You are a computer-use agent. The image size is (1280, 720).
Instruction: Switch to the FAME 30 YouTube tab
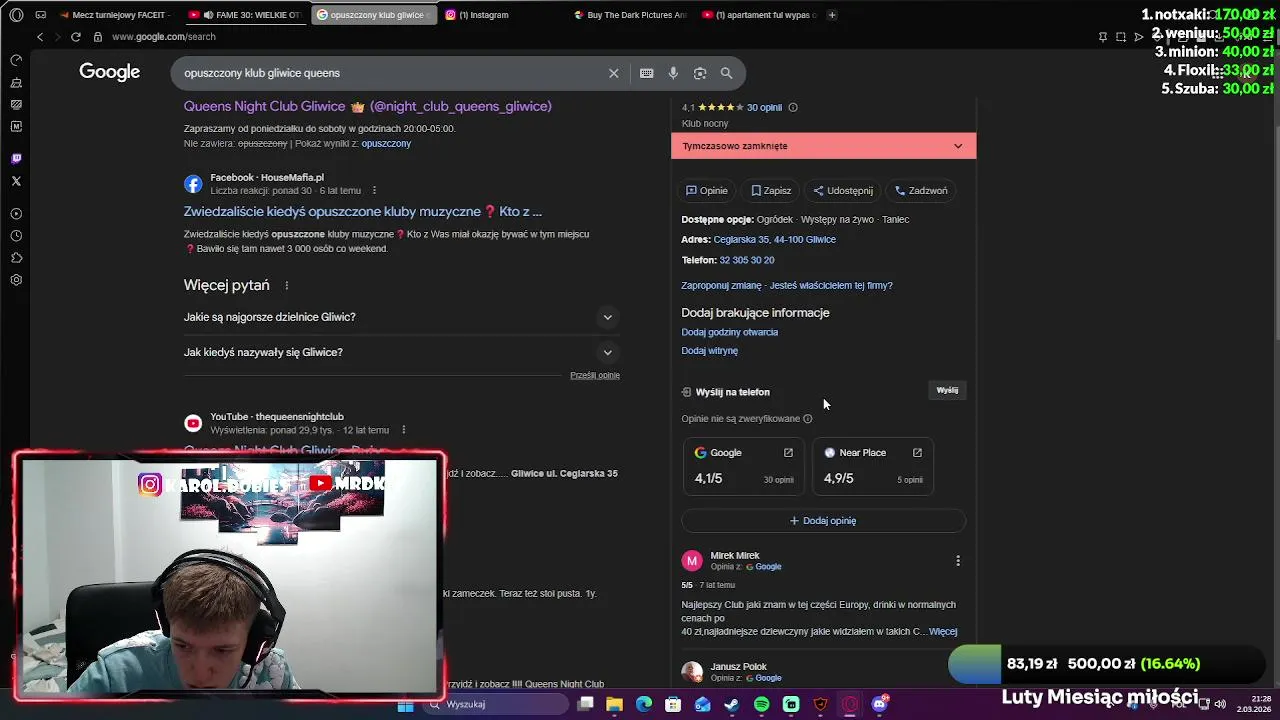[x=247, y=15]
